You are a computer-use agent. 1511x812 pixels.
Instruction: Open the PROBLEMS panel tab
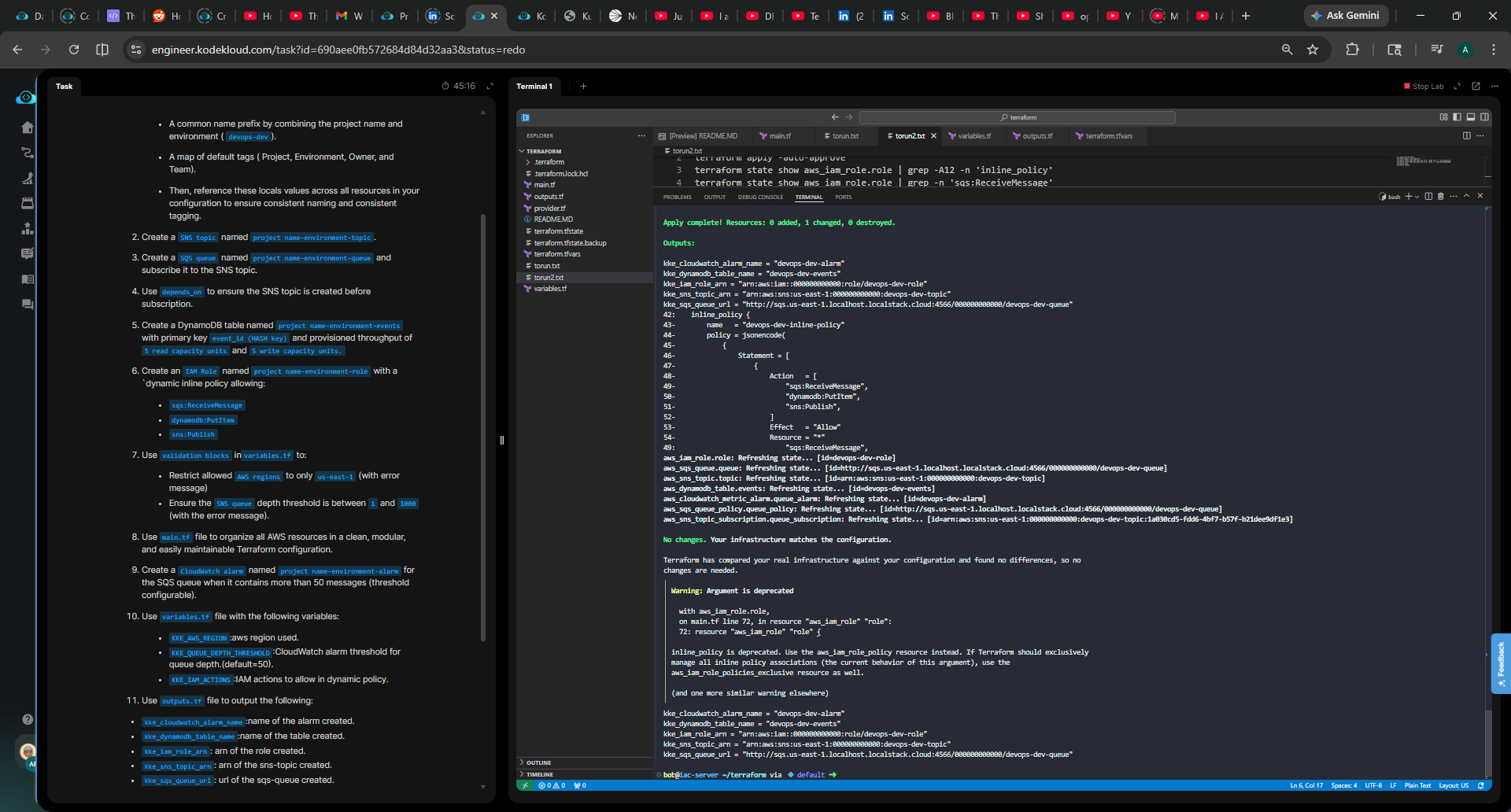pos(677,197)
